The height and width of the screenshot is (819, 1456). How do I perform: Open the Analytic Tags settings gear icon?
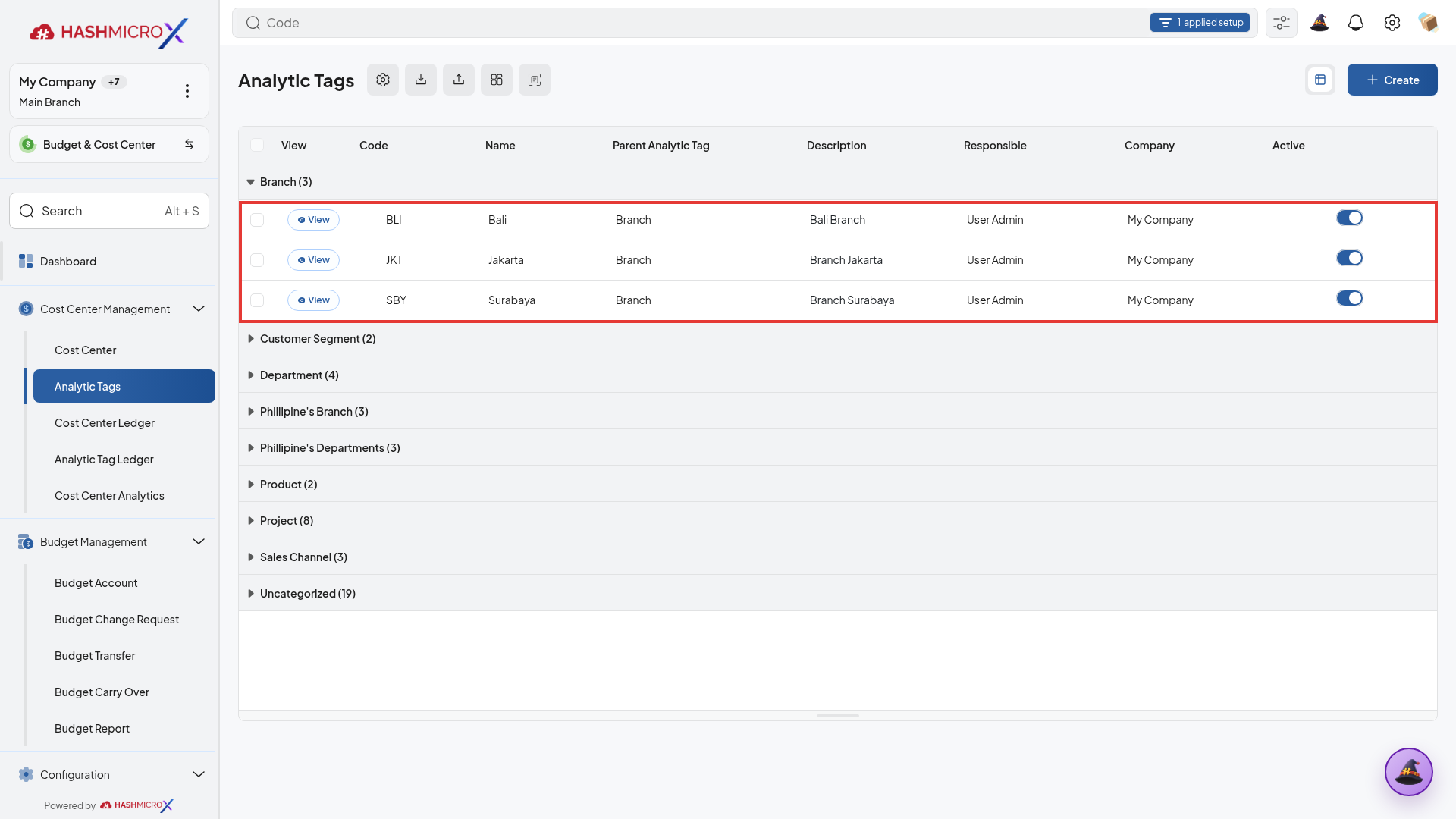pos(383,80)
